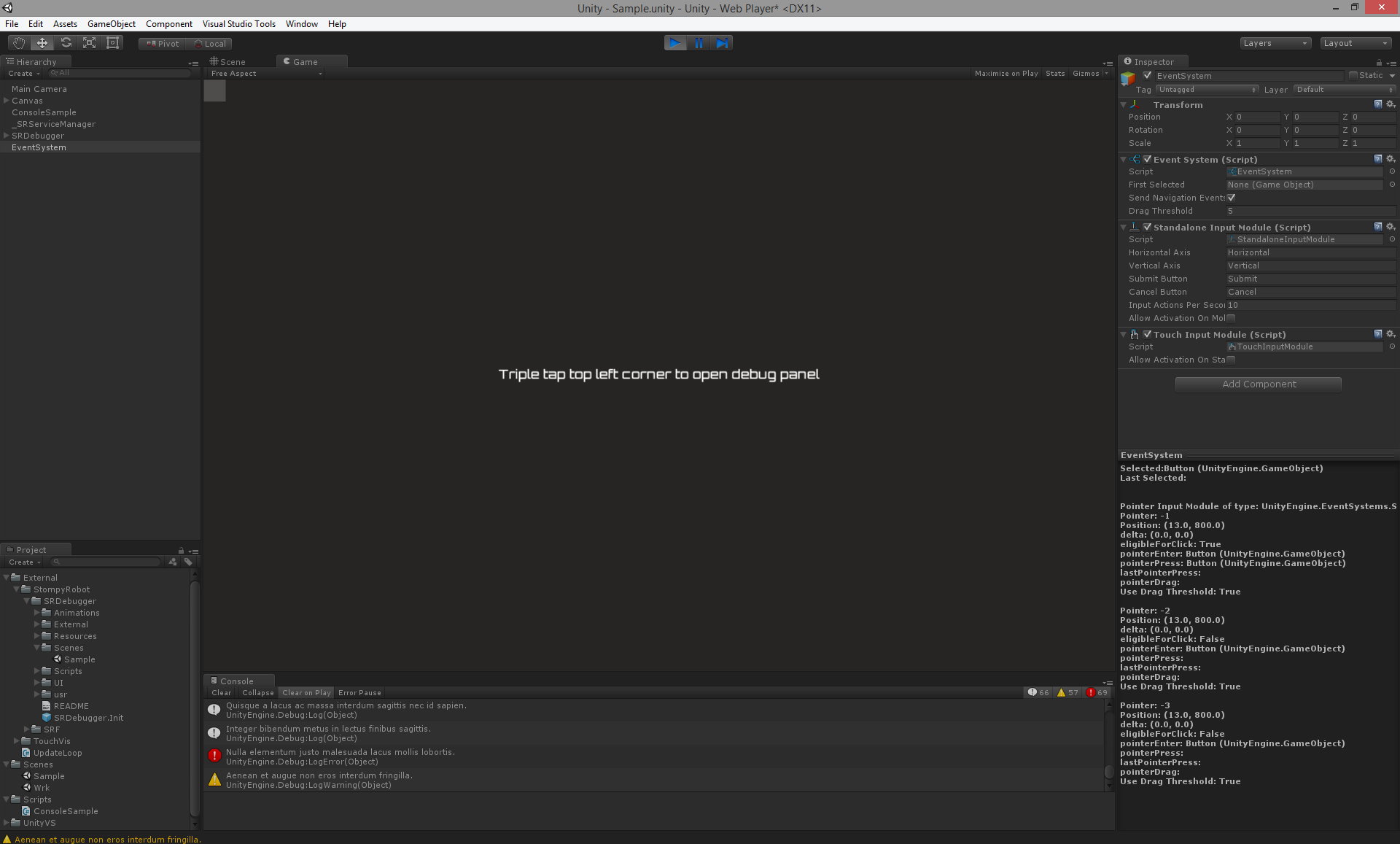The height and width of the screenshot is (844, 1400).
Task: Toggle warning message filter showing 57
Action: [1067, 692]
